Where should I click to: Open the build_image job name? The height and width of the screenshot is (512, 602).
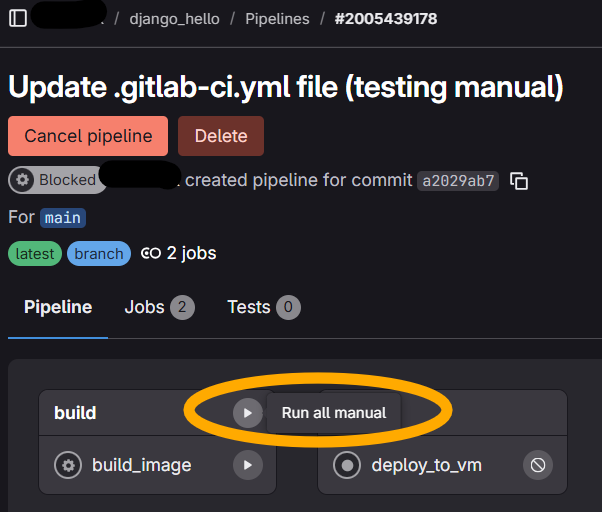pos(141,465)
